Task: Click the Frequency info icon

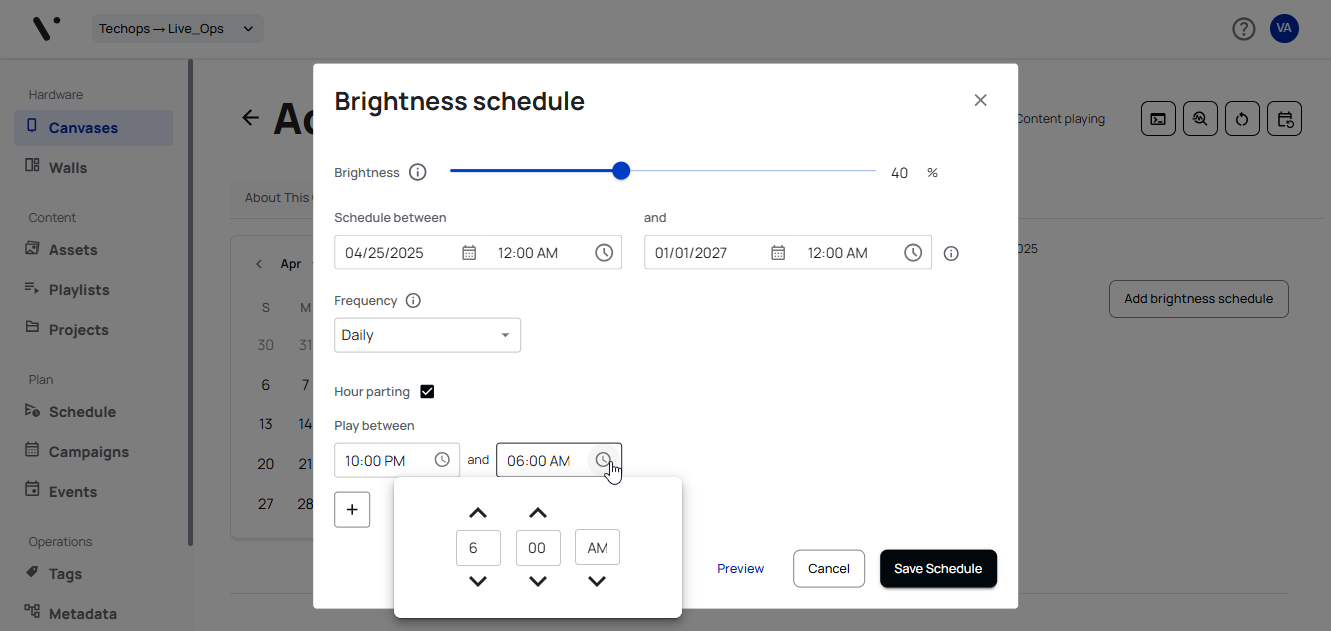Action: (x=413, y=300)
